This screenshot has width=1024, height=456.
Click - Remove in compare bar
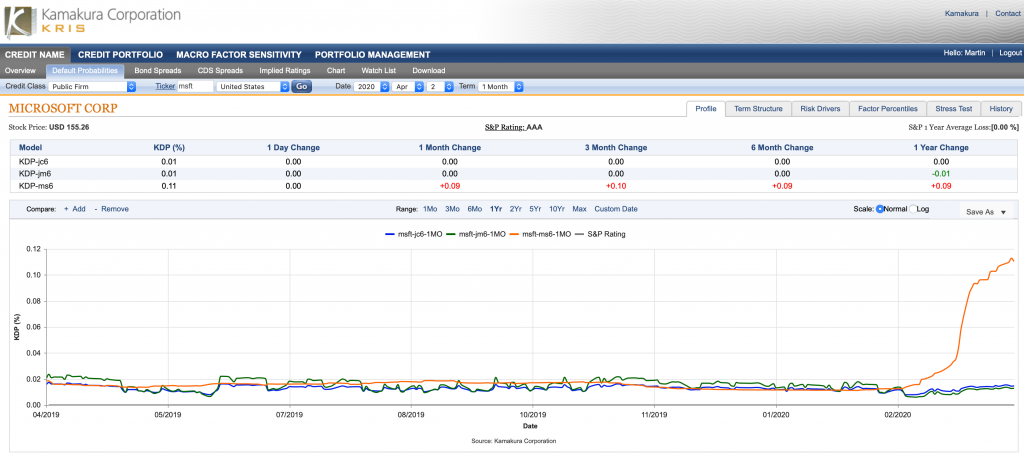coord(112,209)
